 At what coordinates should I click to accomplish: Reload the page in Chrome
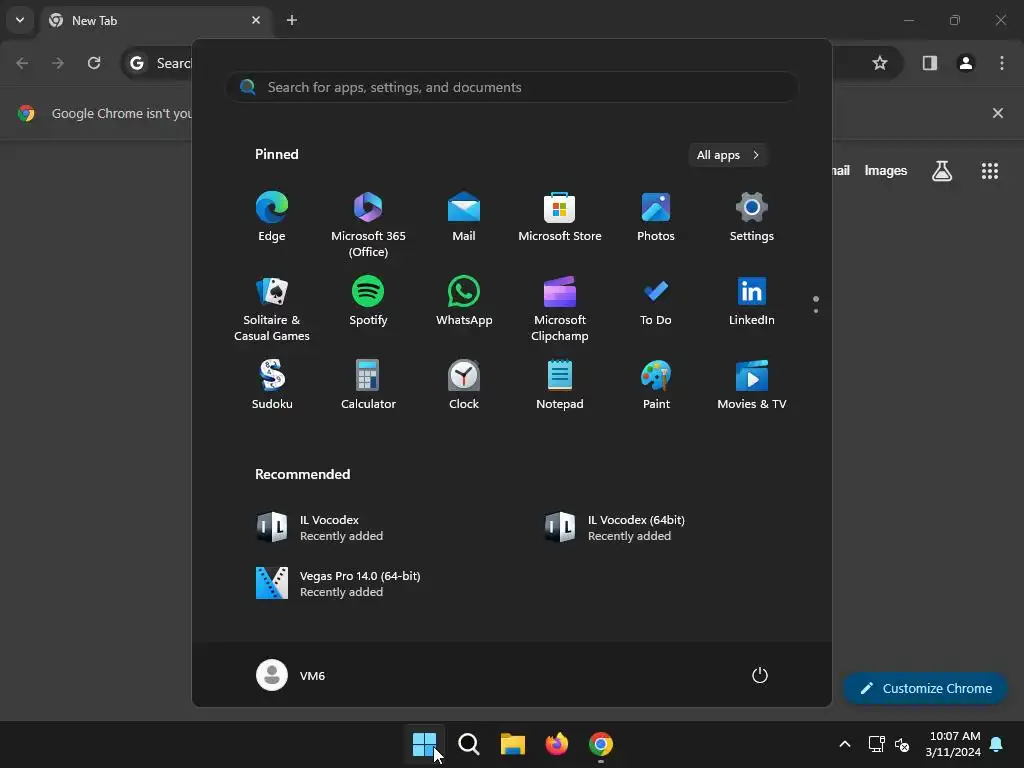click(x=94, y=63)
